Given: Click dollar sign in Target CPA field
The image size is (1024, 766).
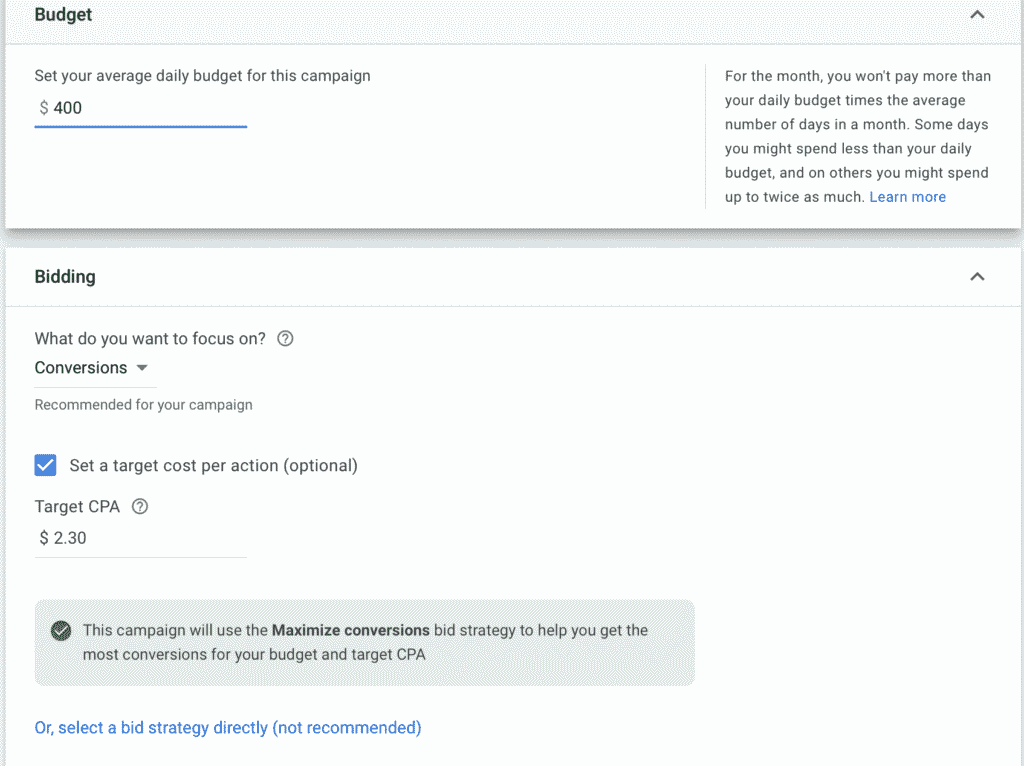Looking at the screenshot, I should (x=44, y=538).
